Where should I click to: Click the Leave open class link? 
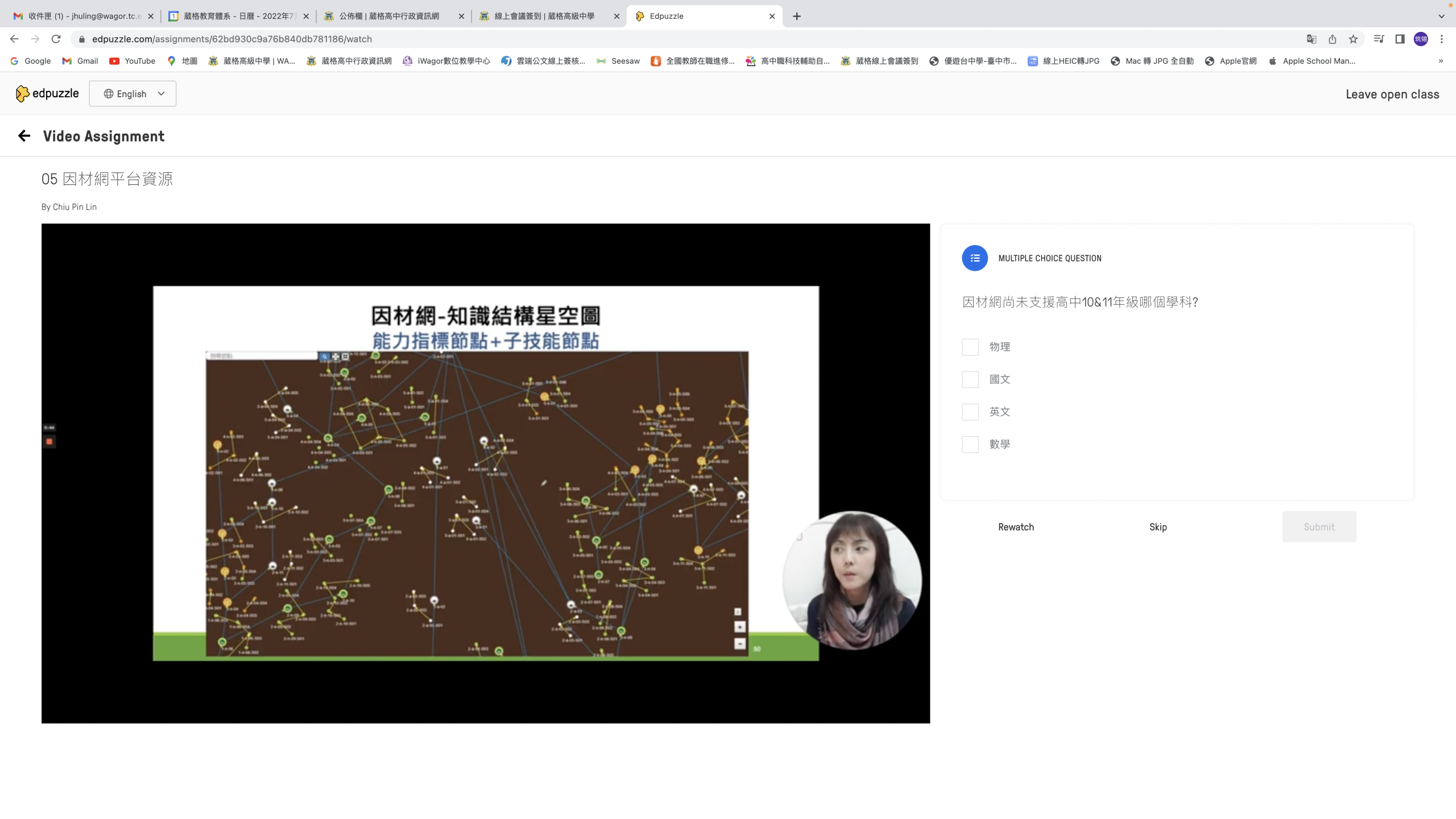pos(1392,94)
